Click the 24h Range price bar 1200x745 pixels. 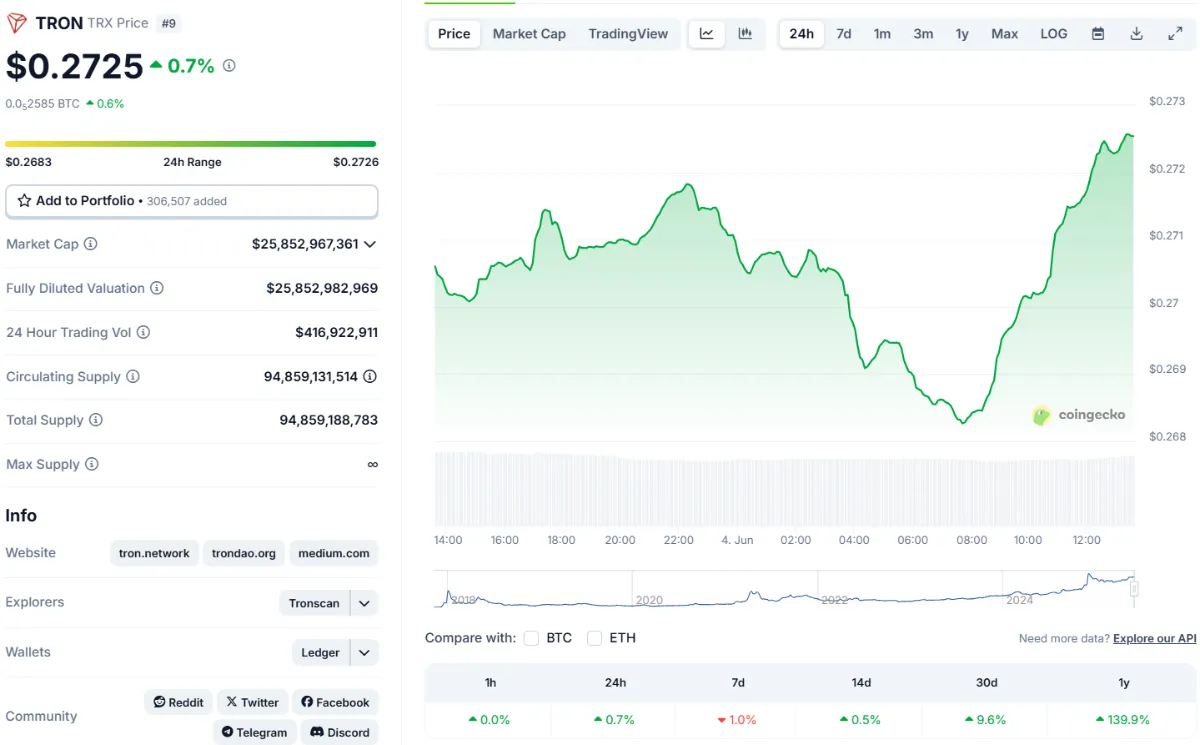[191, 144]
